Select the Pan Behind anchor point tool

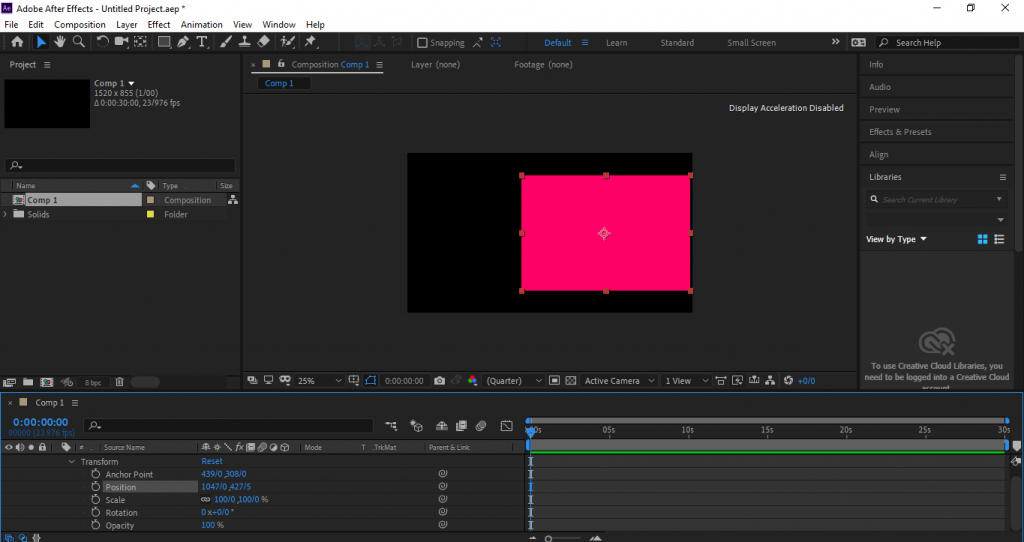(140, 42)
